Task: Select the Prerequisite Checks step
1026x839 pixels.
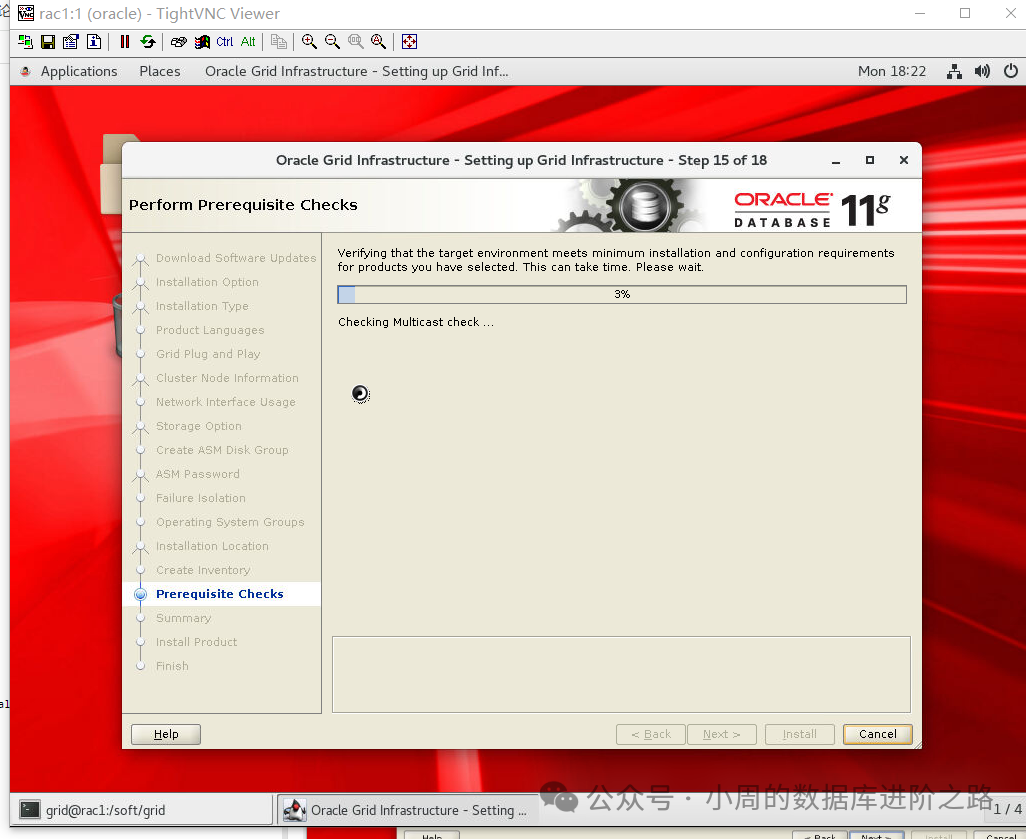Action: click(219, 594)
